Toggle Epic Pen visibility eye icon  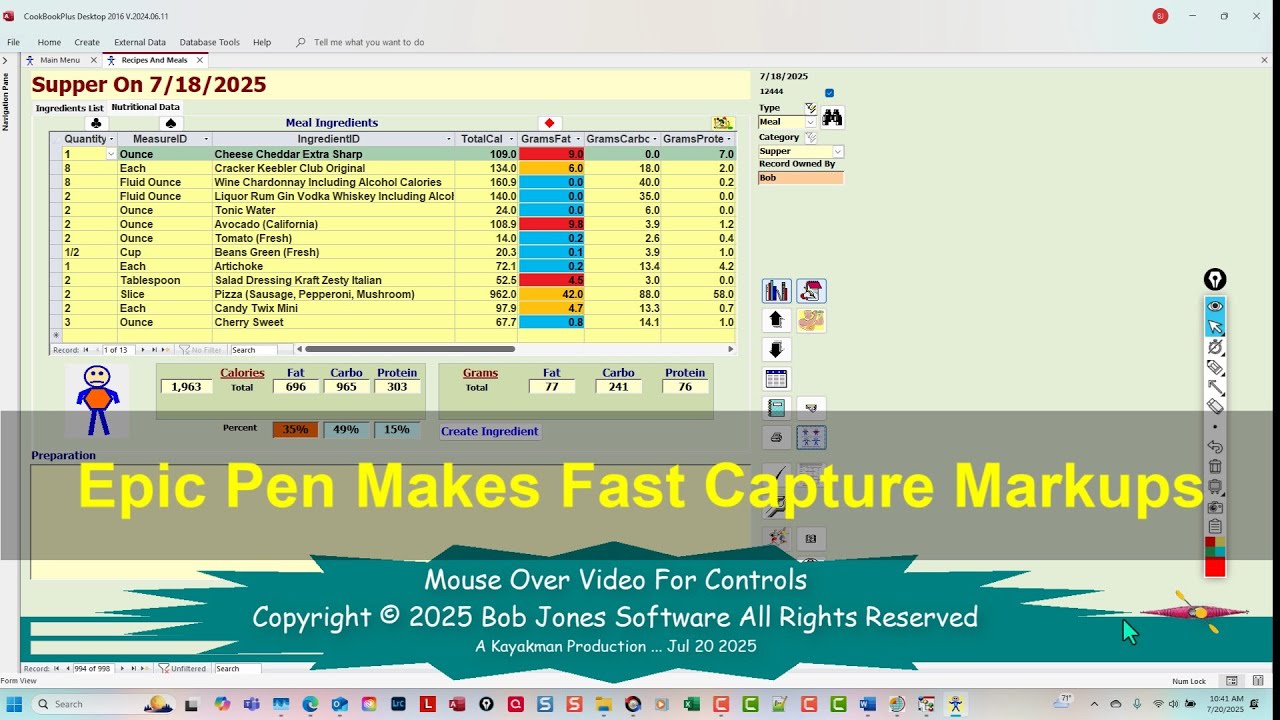1215,306
